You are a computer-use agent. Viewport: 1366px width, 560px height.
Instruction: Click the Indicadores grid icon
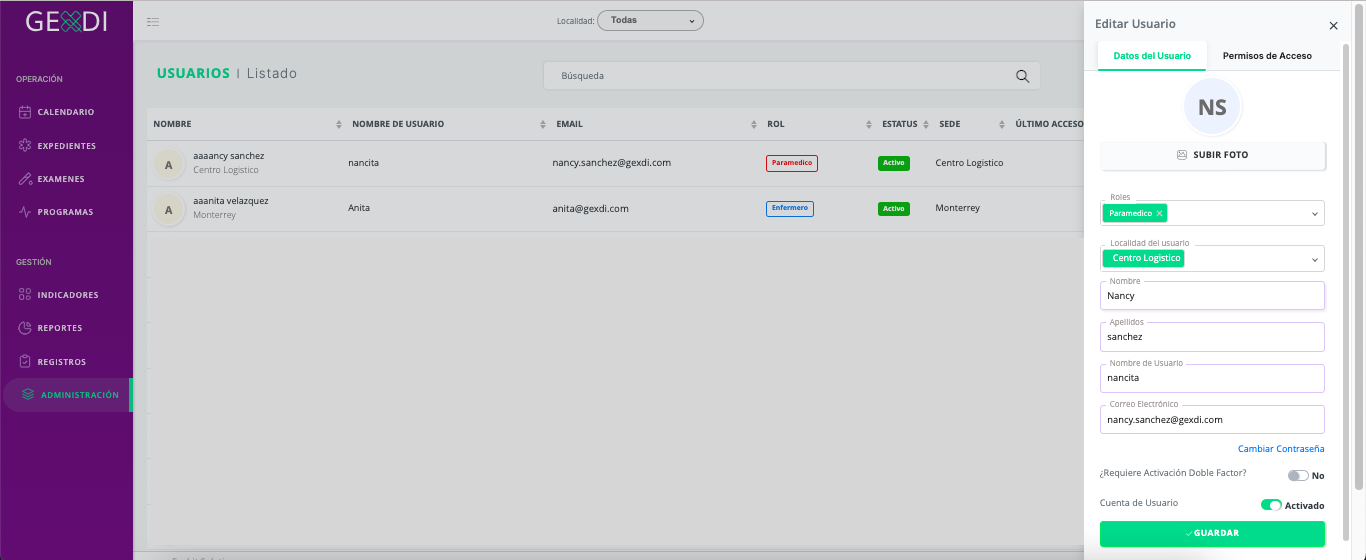[x=25, y=295]
